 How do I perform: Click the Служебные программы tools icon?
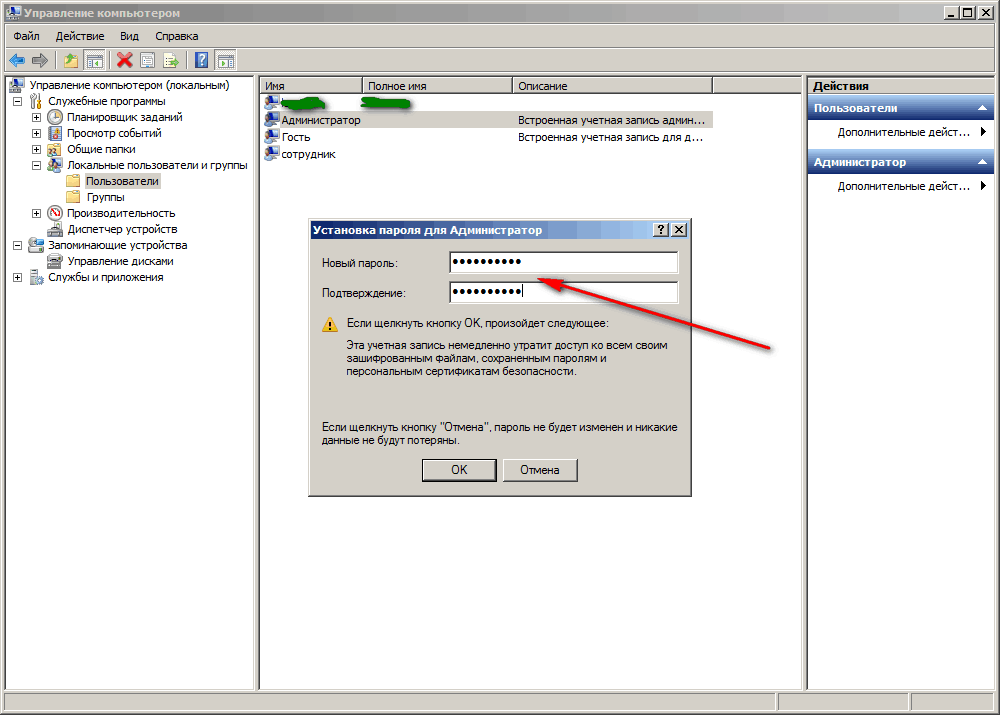[x=36, y=101]
